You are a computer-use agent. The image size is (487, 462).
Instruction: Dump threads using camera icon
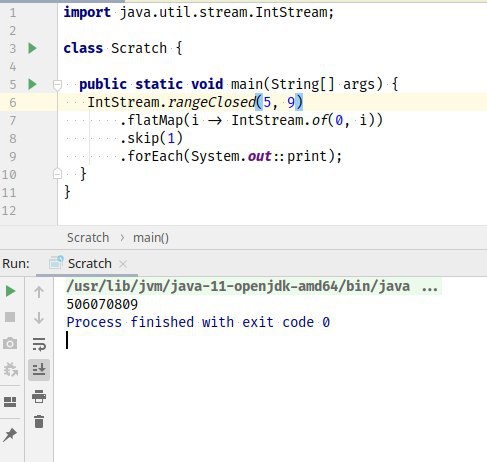click(x=10, y=343)
